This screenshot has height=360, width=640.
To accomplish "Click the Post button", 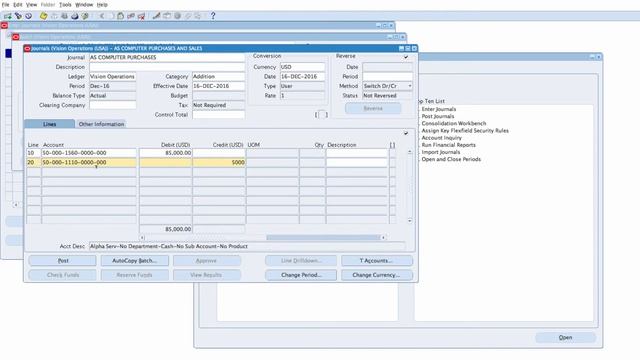I will [63, 260].
